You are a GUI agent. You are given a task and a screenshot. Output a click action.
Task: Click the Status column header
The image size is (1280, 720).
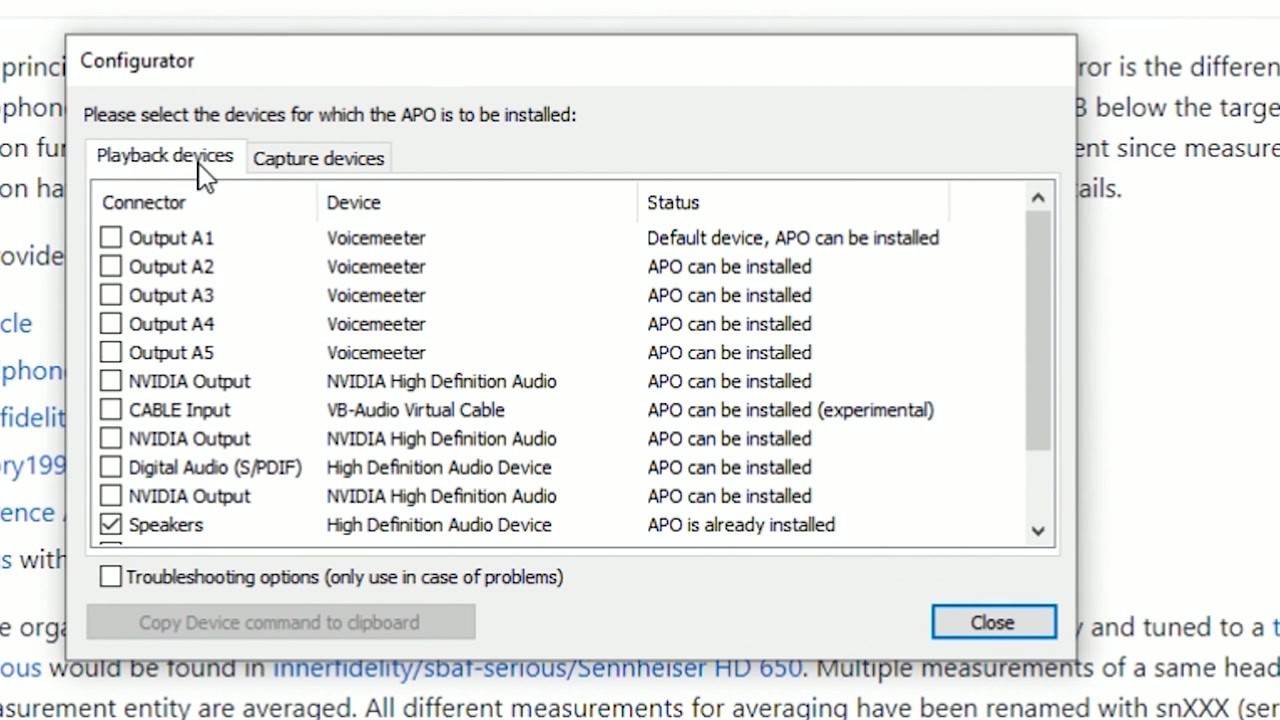(x=672, y=202)
